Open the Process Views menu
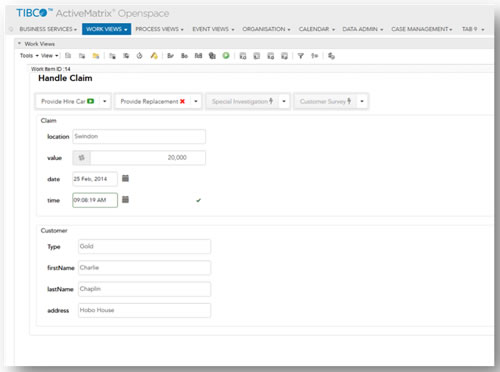 pos(159,29)
